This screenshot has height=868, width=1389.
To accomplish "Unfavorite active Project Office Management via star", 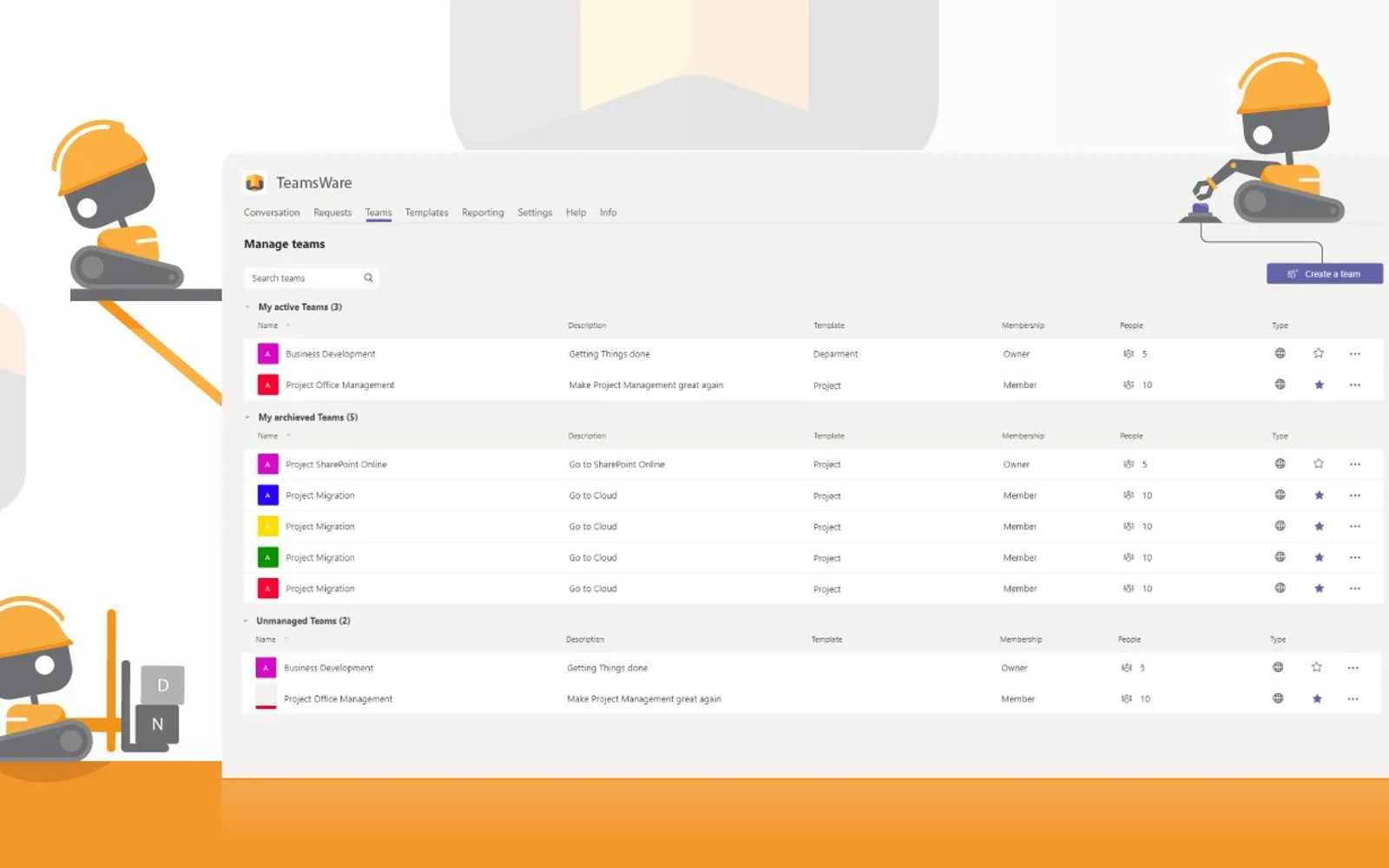I will pos(1319,385).
